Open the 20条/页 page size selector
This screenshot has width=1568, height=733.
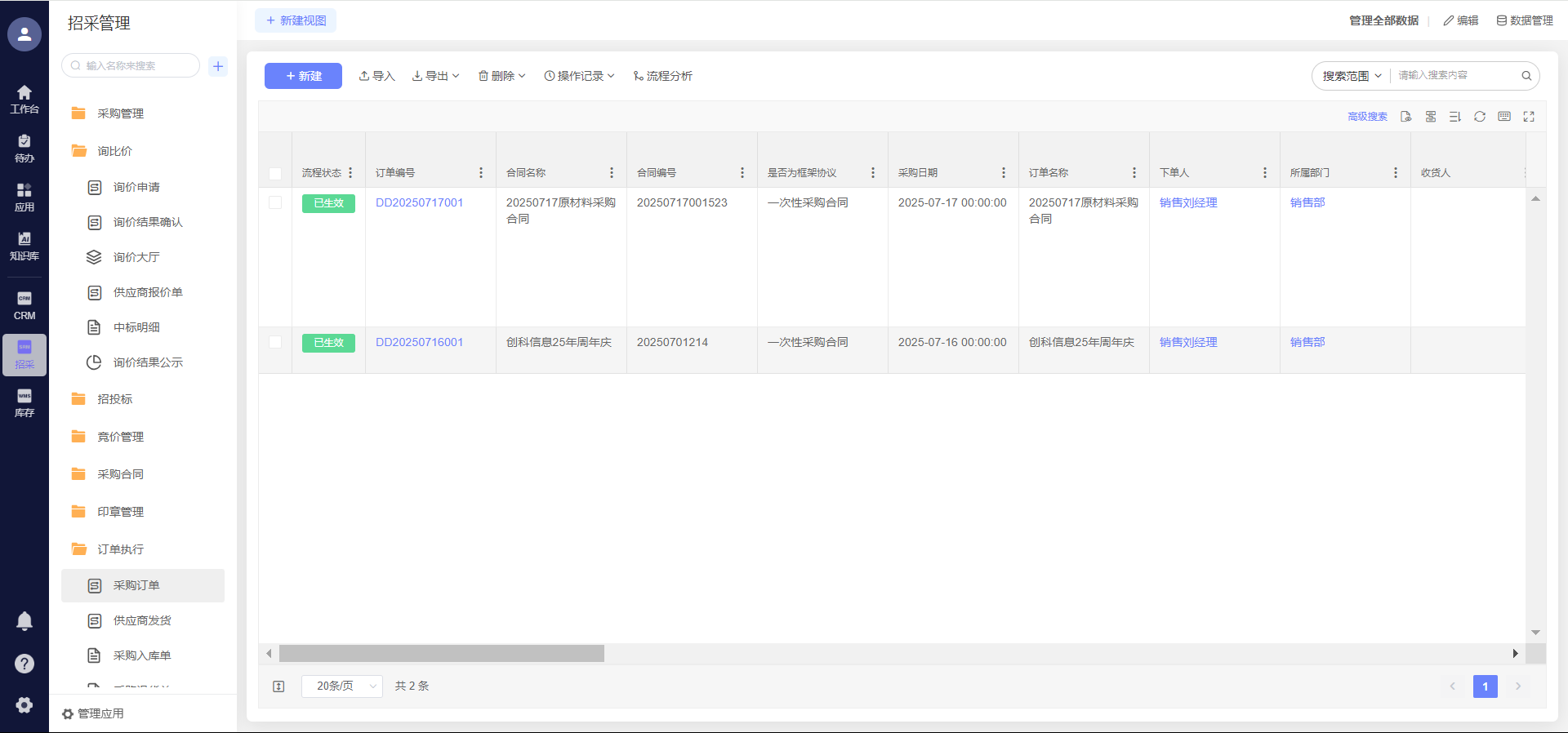coord(341,686)
